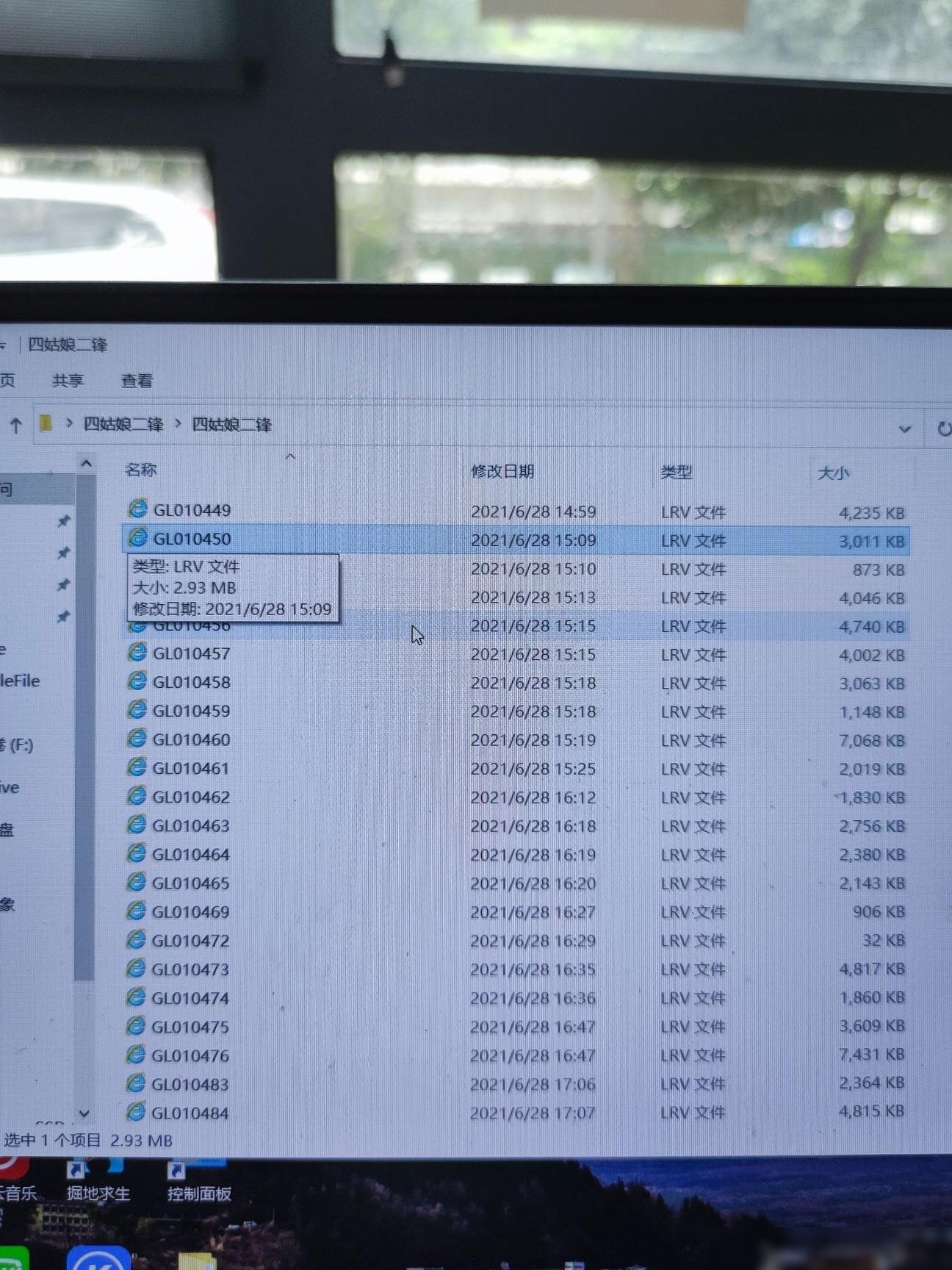Open the 共享 ribbon tab
Viewport: 952px width, 1270px height.
pyautogui.click(x=68, y=381)
